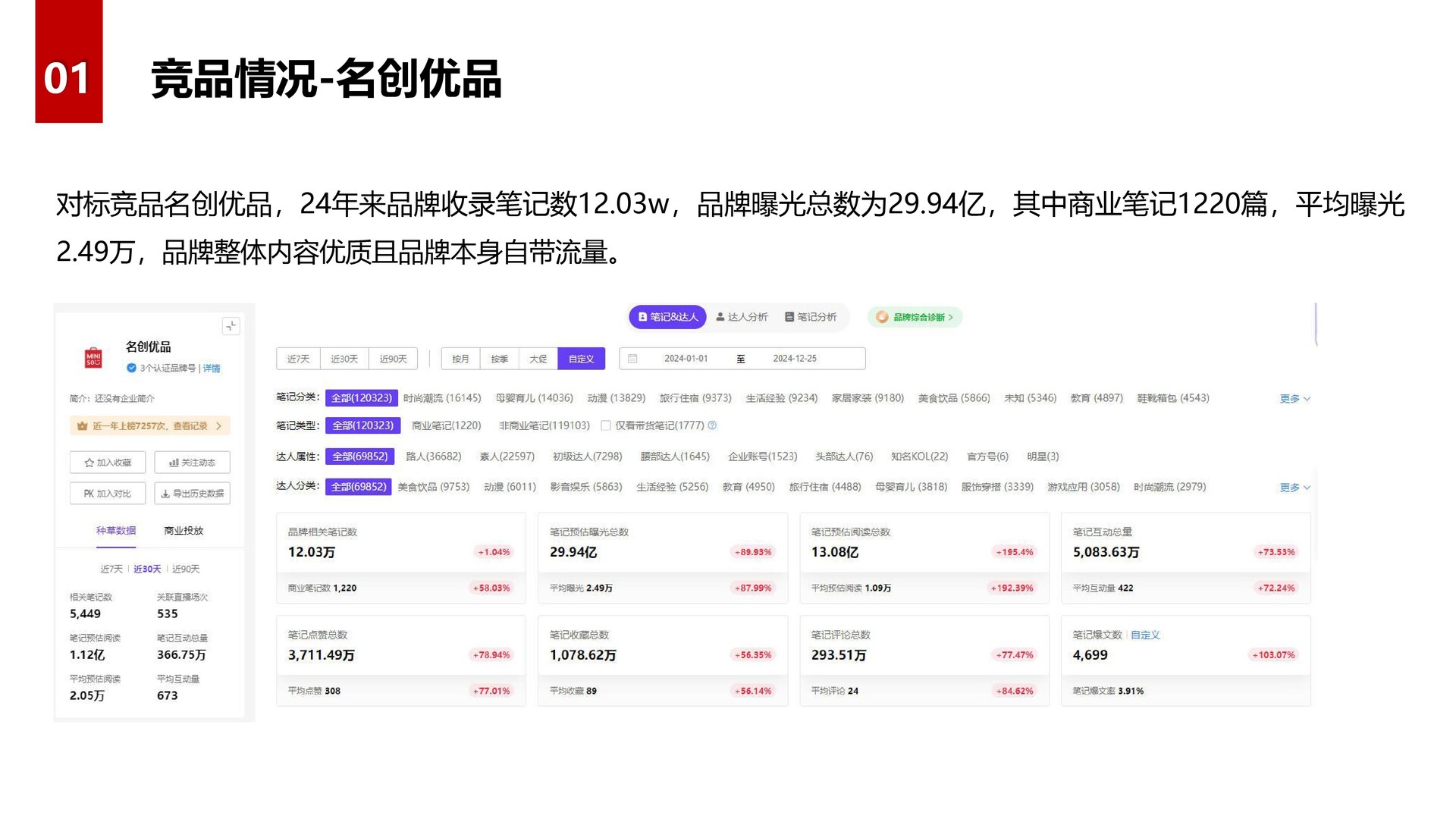Click the help icon beside 仅看带货笔记
The image size is (1456, 819).
pyautogui.click(x=712, y=425)
